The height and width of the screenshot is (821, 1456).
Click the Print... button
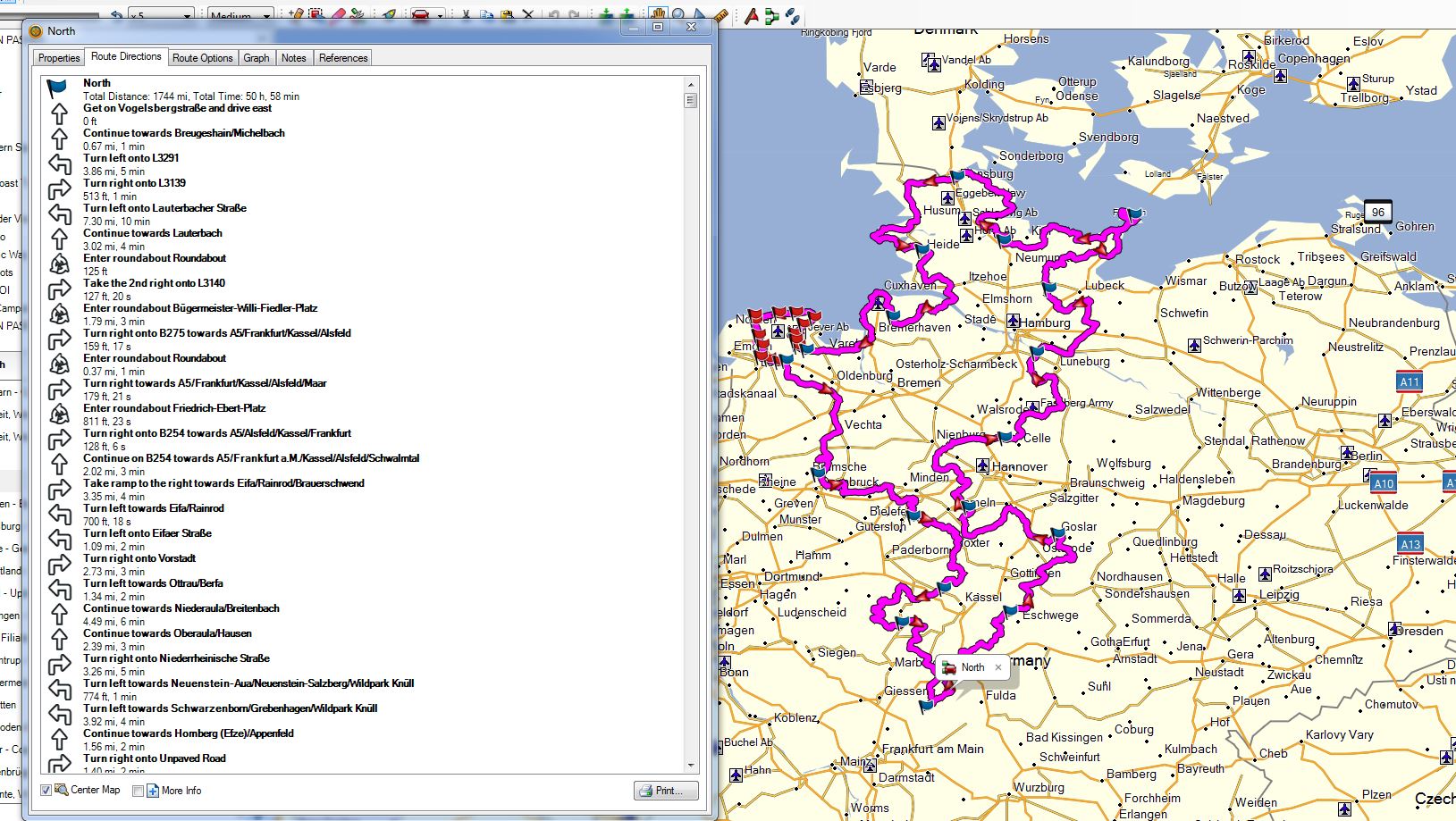click(x=667, y=791)
